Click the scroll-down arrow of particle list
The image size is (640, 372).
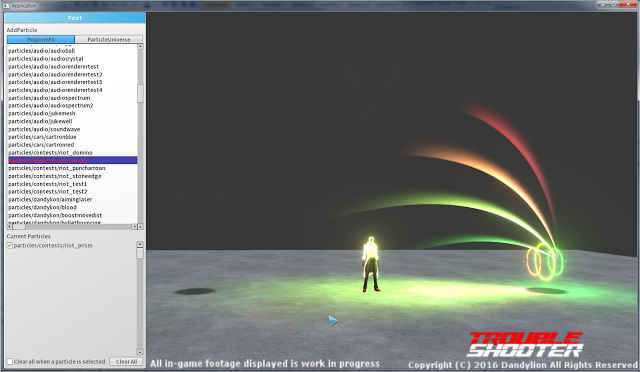point(140,227)
